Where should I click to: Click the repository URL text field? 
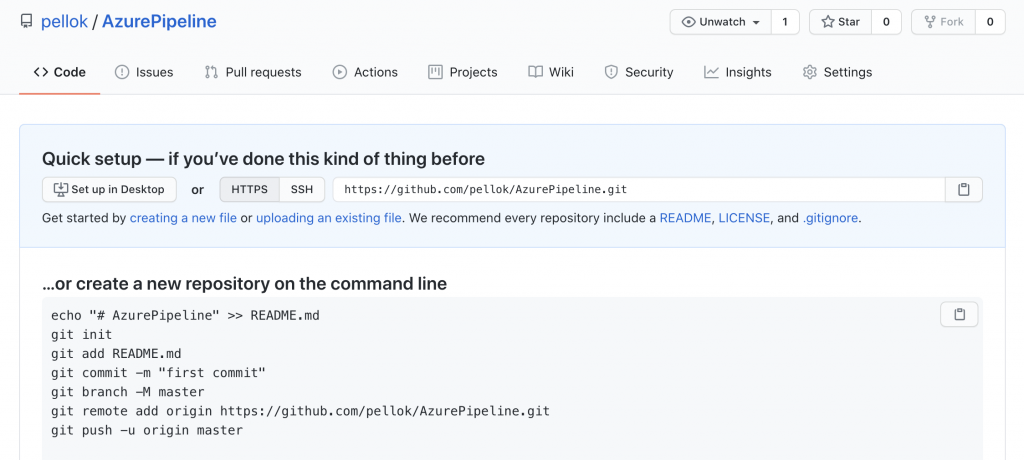coord(638,189)
